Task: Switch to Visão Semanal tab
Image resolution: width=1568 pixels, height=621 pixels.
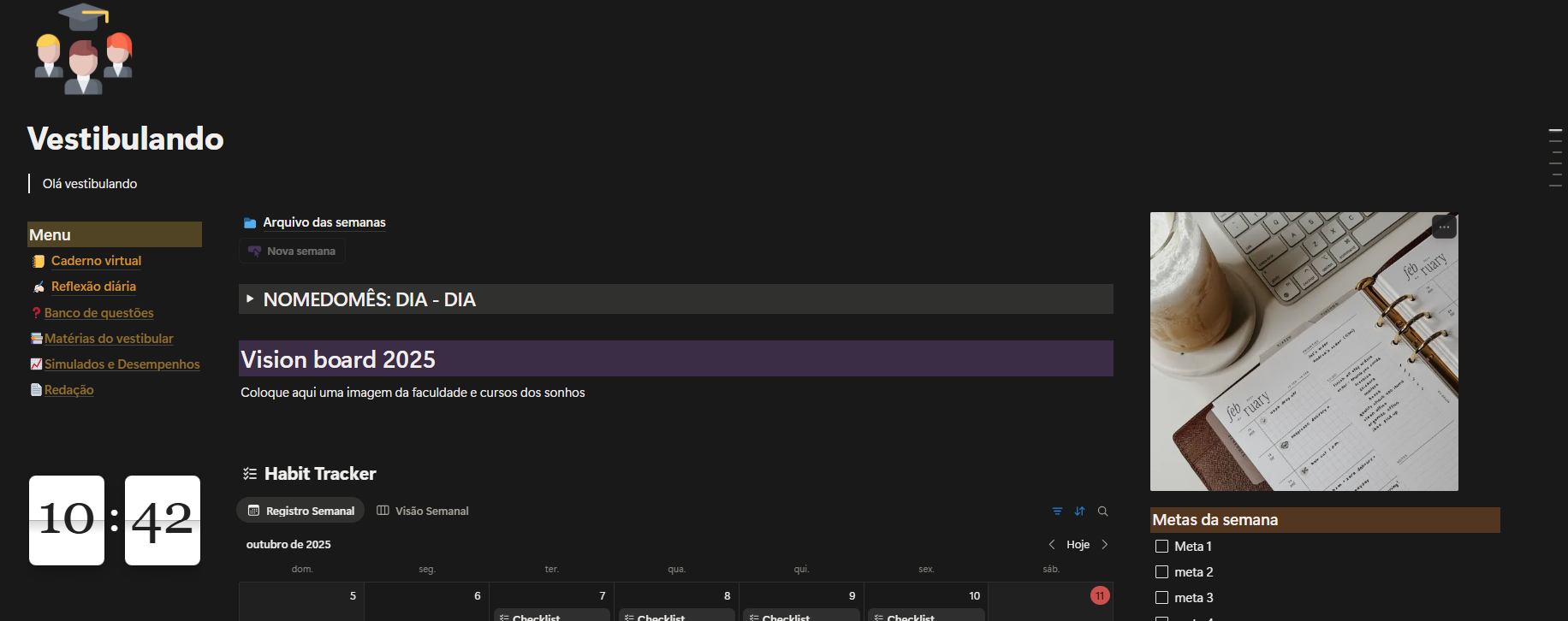Action: (423, 511)
